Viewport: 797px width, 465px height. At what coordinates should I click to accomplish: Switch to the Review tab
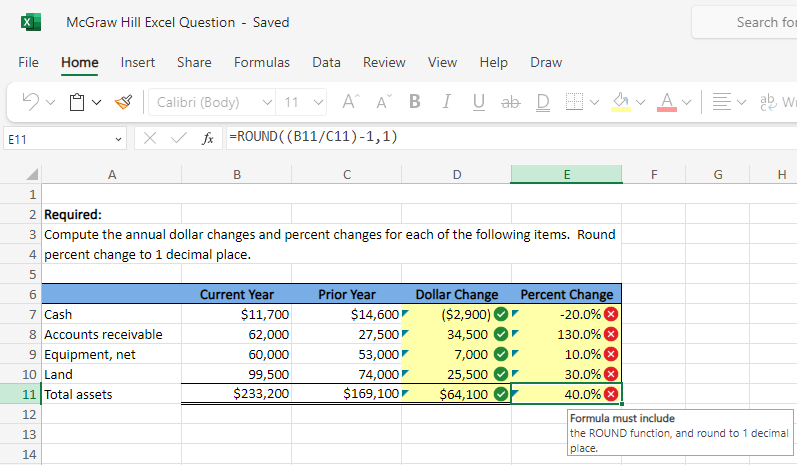click(x=384, y=62)
